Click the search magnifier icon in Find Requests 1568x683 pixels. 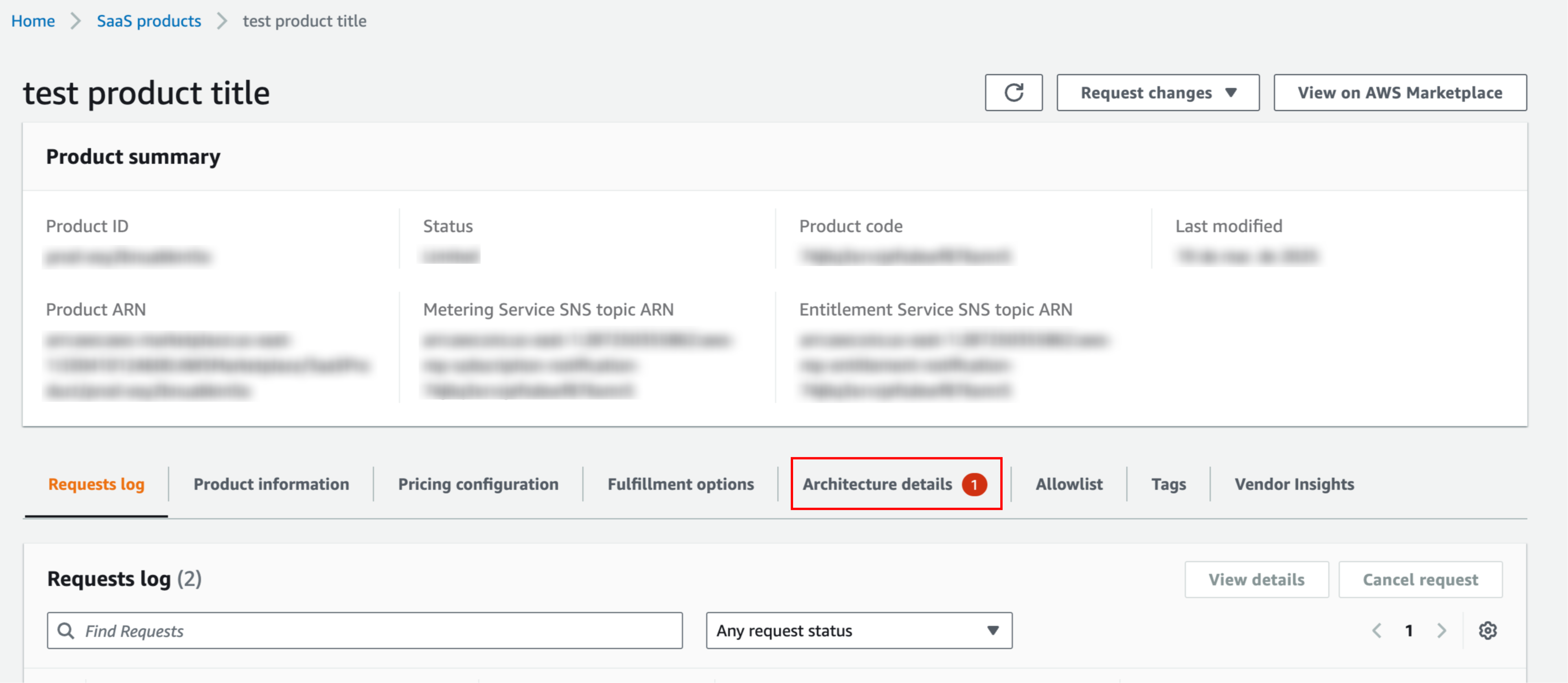point(66,631)
